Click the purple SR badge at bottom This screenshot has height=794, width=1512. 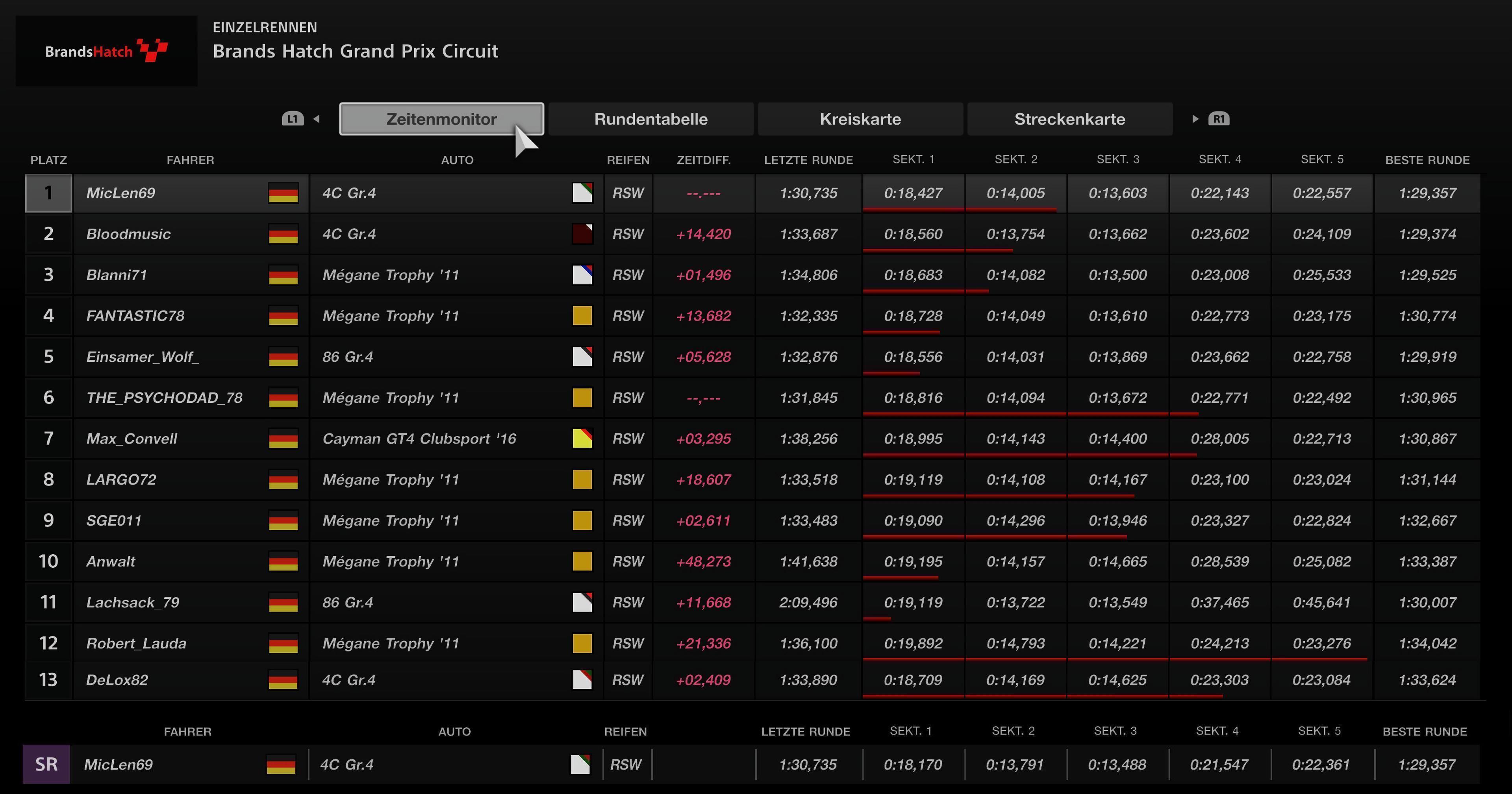[46, 764]
